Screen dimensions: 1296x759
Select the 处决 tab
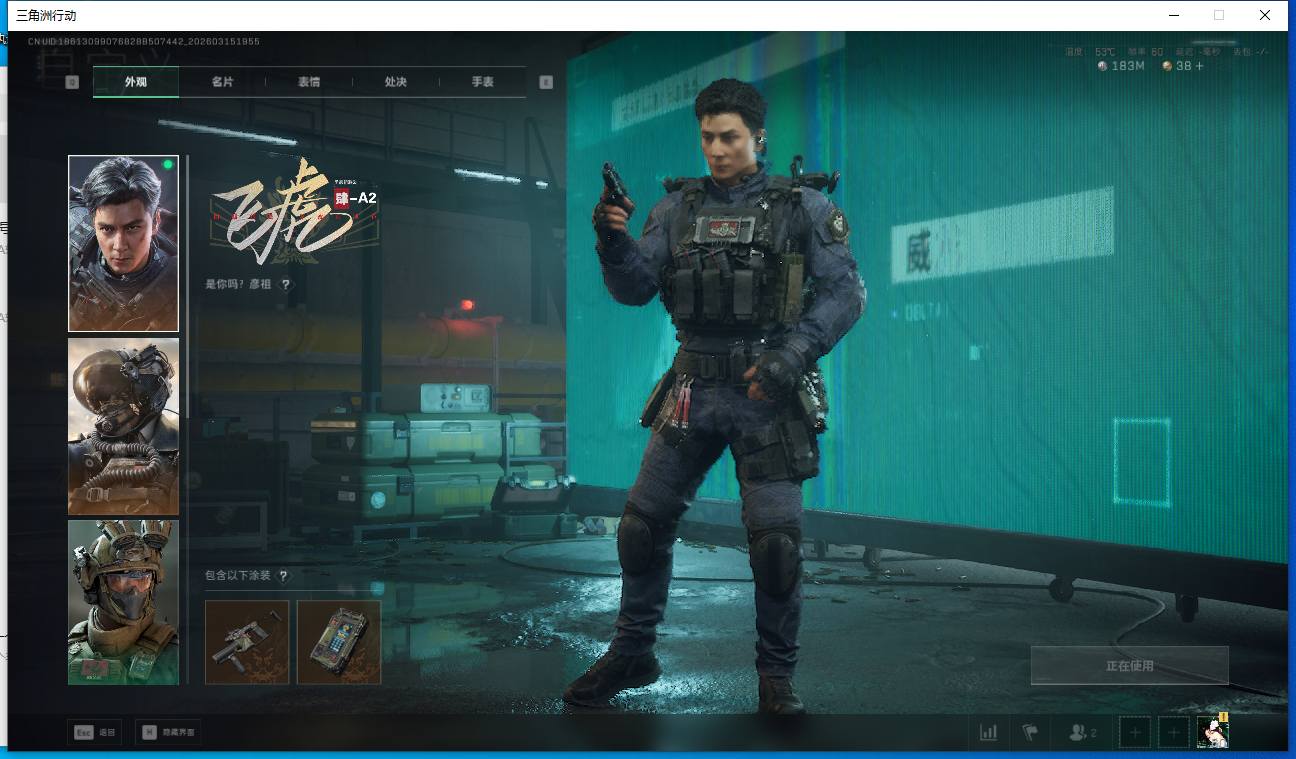click(395, 82)
